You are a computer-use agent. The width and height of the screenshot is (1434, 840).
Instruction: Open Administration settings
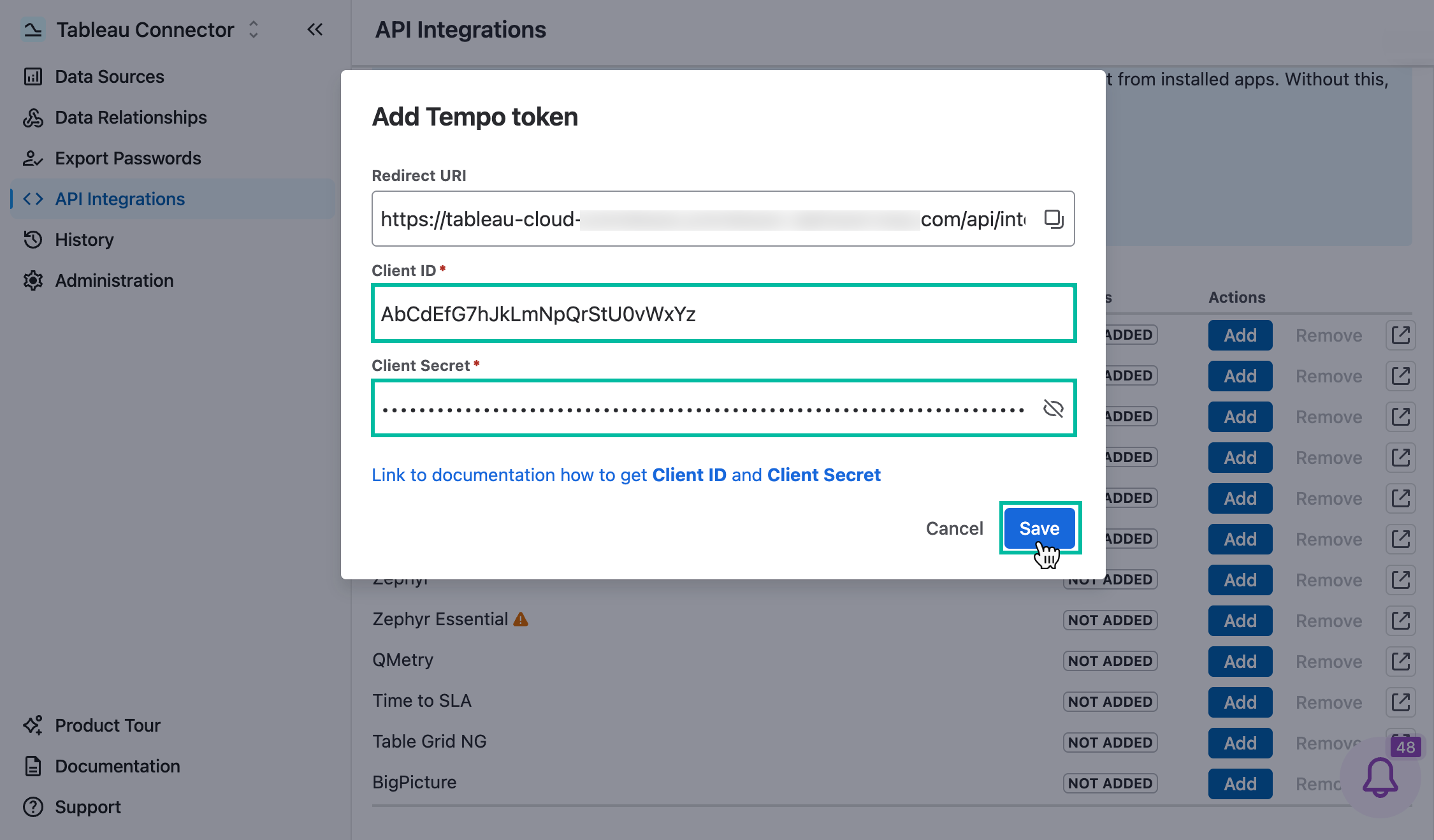pyautogui.click(x=172, y=280)
